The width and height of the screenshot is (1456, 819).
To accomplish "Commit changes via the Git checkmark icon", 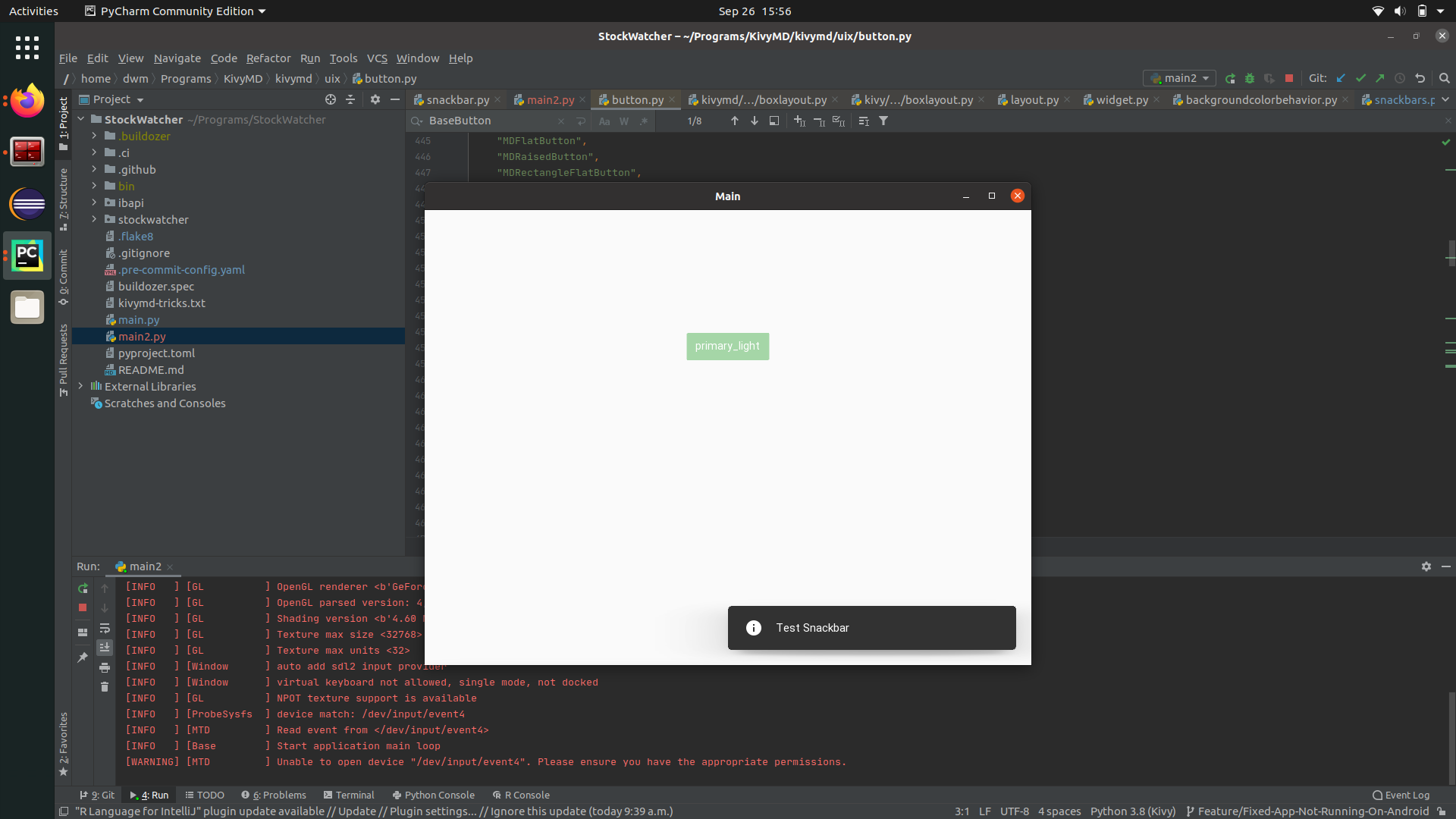I will pyautogui.click(x=1362, y=78).
